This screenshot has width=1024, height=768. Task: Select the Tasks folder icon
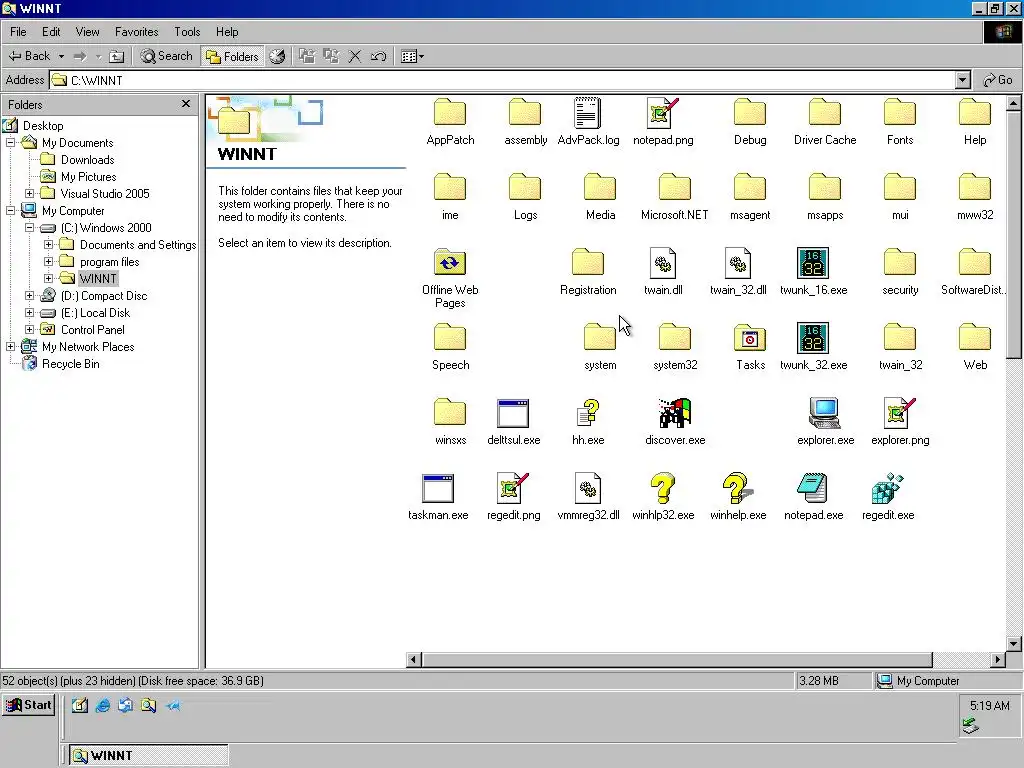pyautogui.click(x=750, y=338)
